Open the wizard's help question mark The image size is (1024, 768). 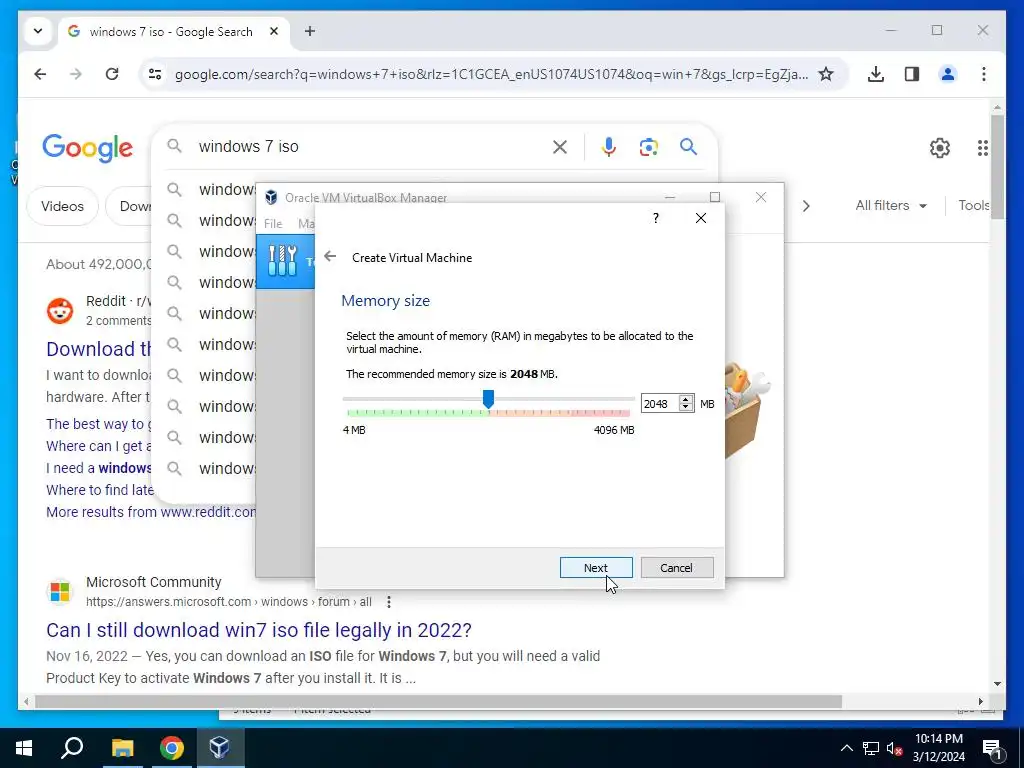click(x=656, y=217)
